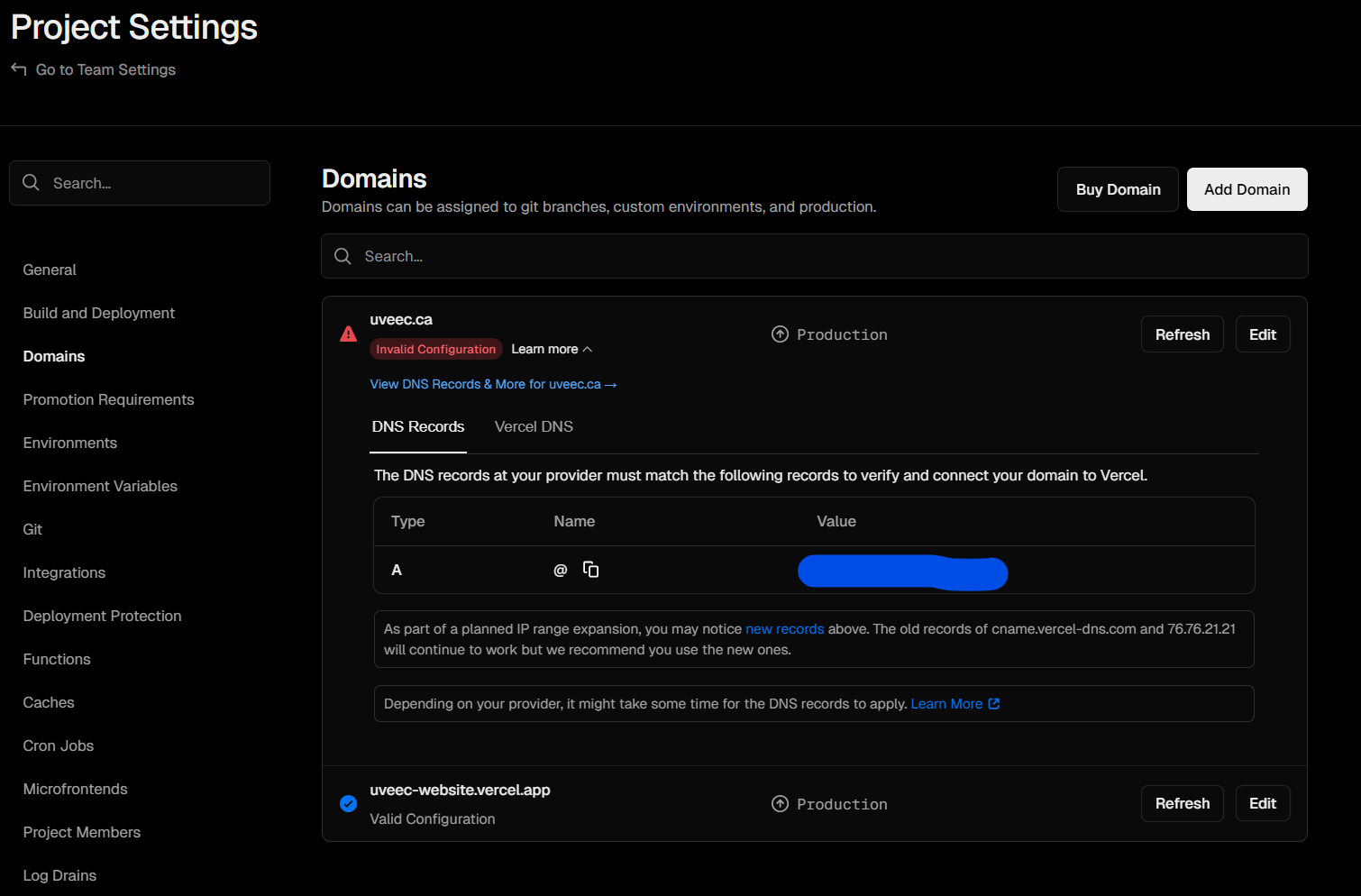This screenshot has width=1361, height=896.
Task: Open Promotion Requirements settings
Action: tap(109, 400)
